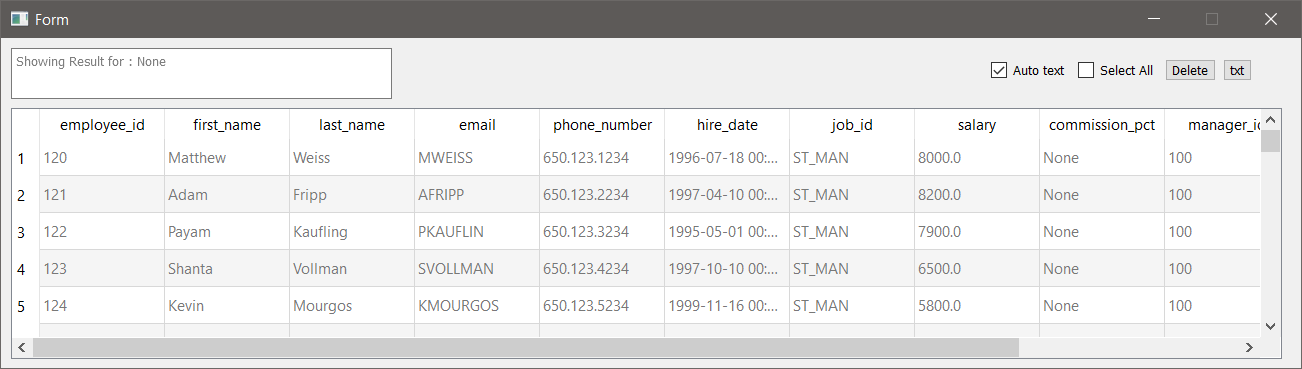Select row header 1
This screenshot has height=369, width=1302.
point(25,158)
